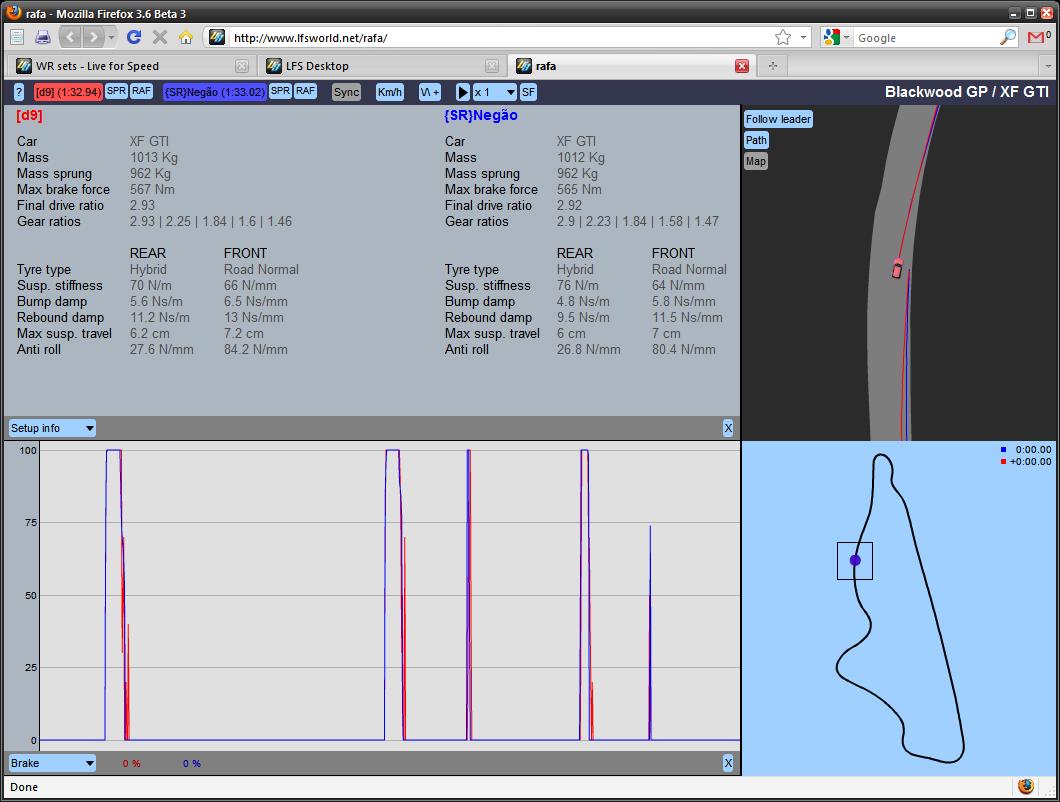Toggle the Follow leader option
The height and width of the screenshot is (802, 1060).
778,119
